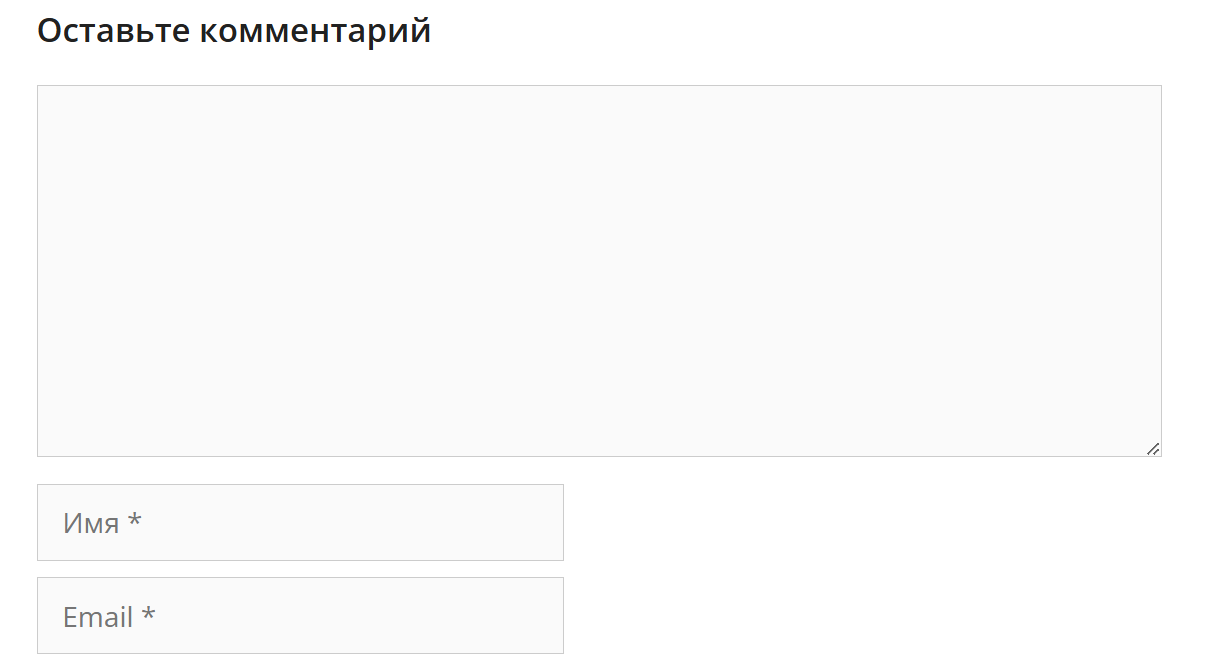Image resolution: width=1222 pixels, height=664 pixels.
Task: Activate the required email input box
Action: [300, 616]
